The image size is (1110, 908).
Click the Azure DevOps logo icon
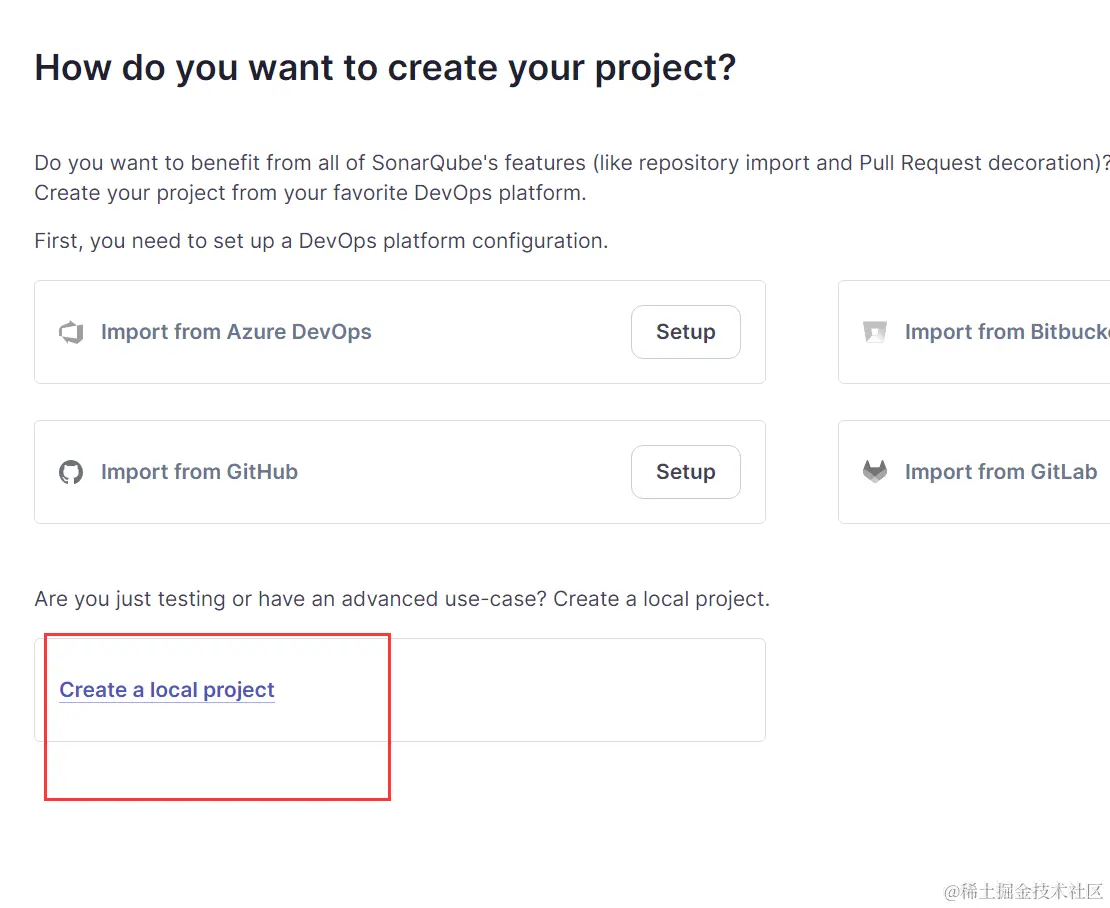coord(70,333)
